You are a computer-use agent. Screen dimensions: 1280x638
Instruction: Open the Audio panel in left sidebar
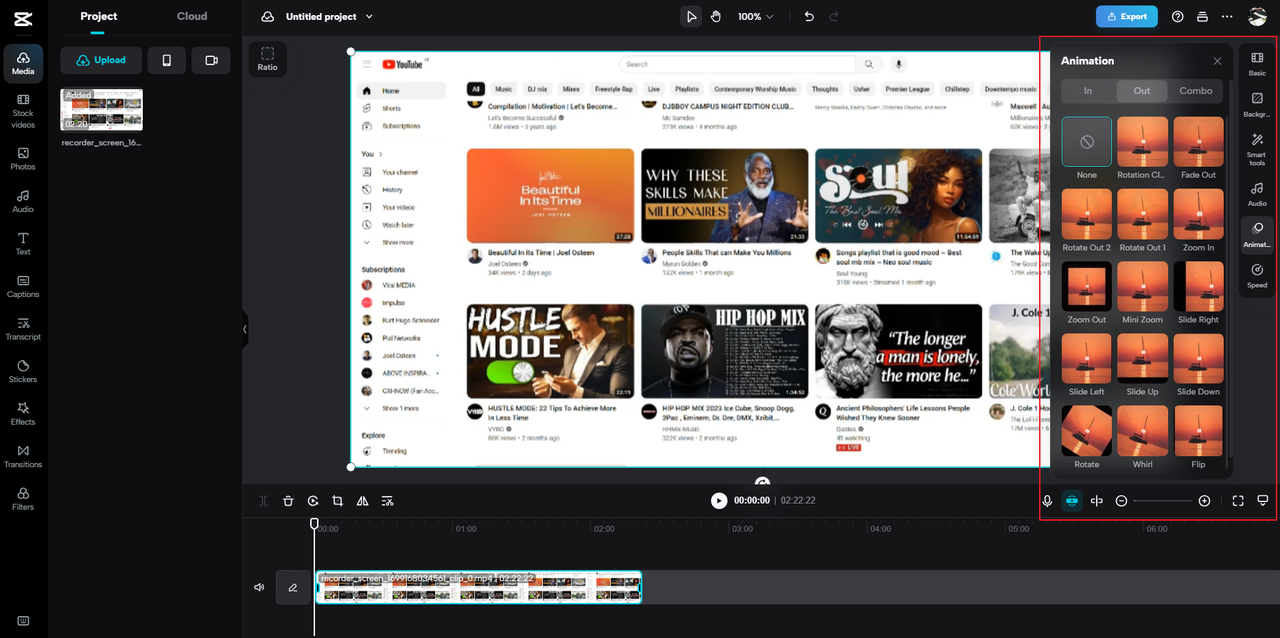pyautogui.click(x=23, y=201)
